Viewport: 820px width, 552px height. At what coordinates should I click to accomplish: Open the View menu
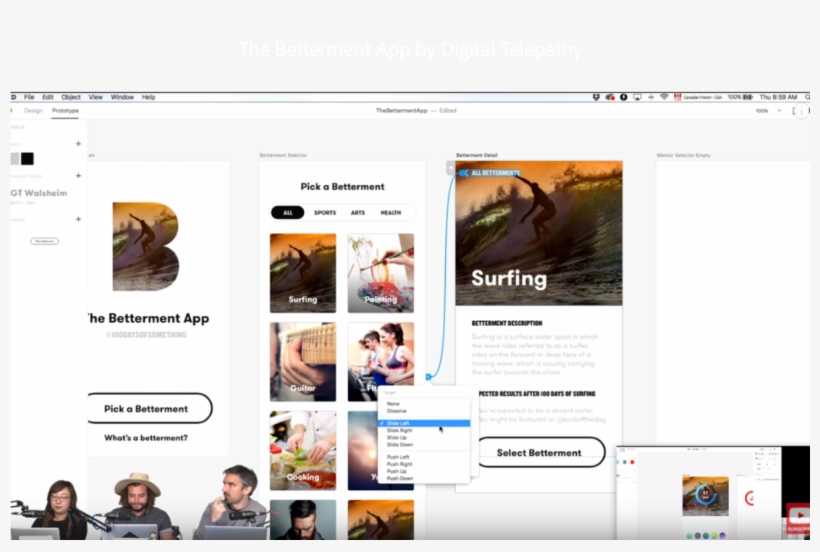(x=95, y=97)
